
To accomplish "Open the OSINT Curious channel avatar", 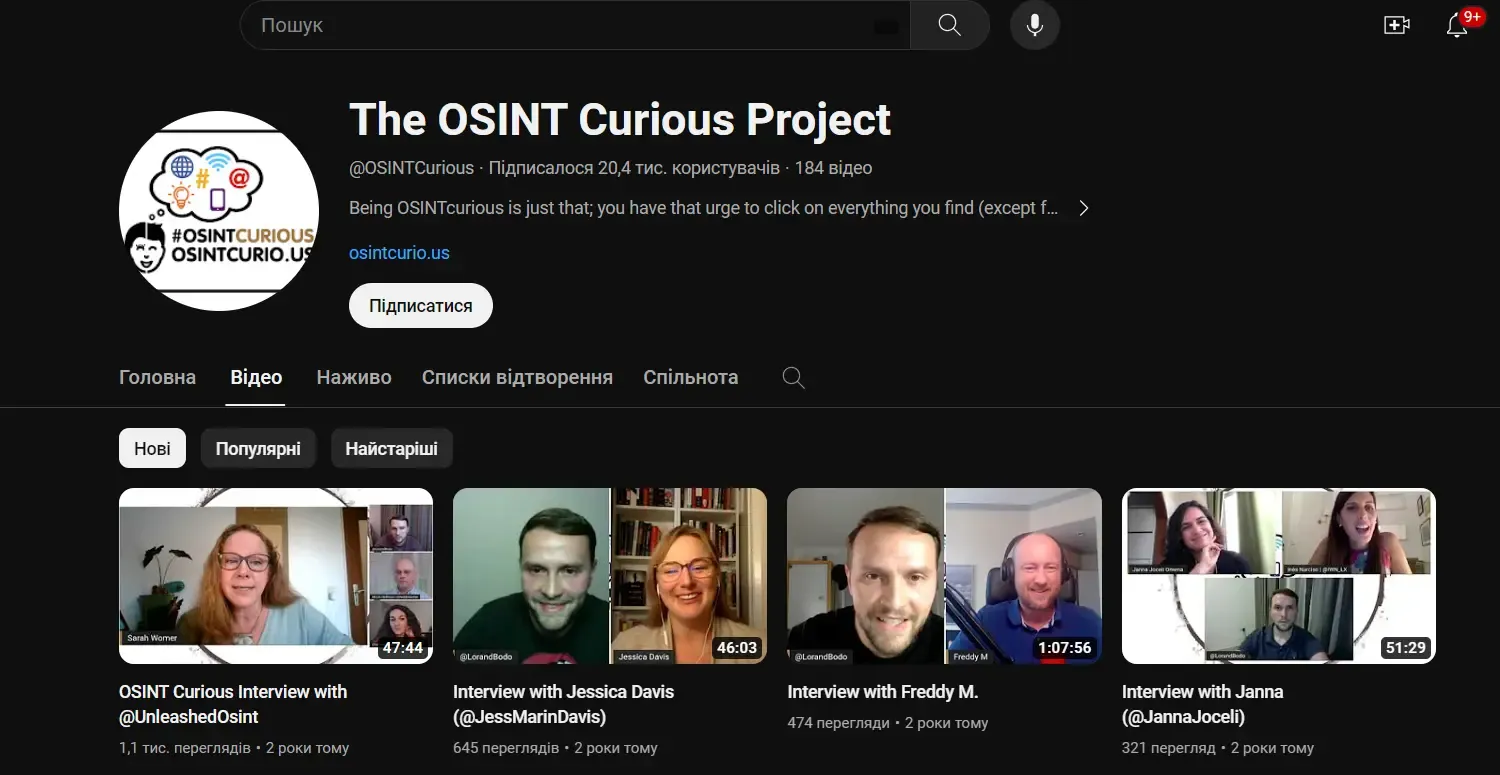I will tap(219, 211).
